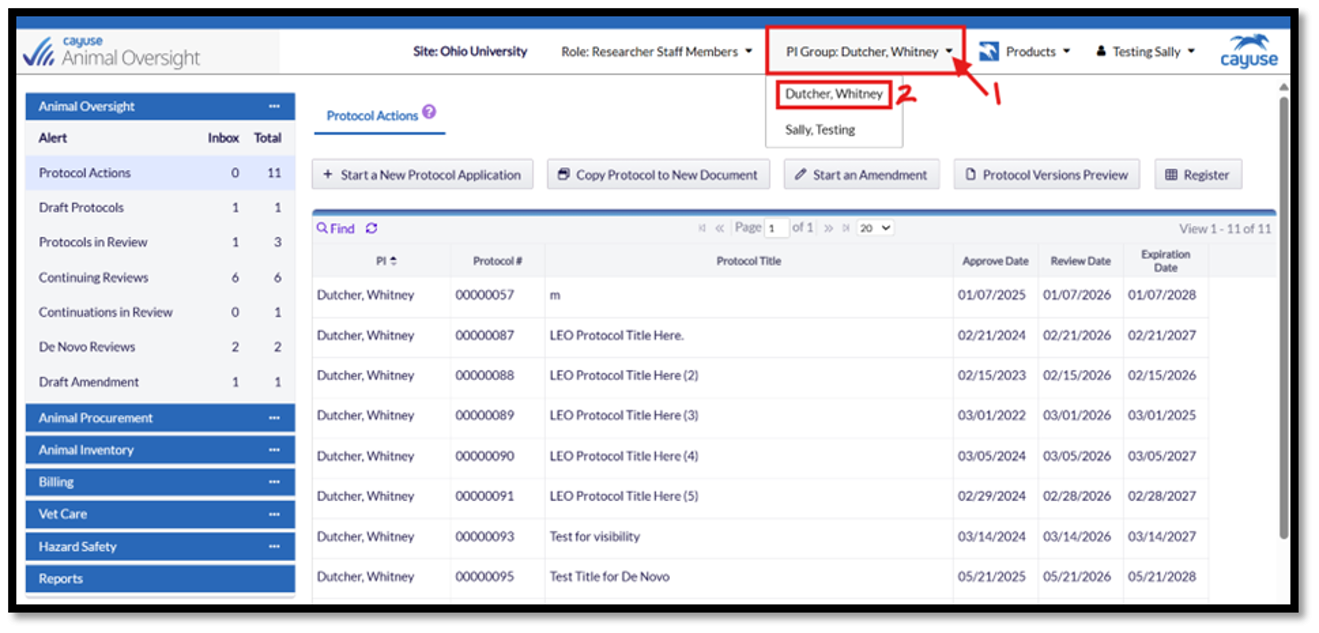Click the Register button
Screen dimensions: 1319x633
pyautogui.click(x=1198, y=175)
